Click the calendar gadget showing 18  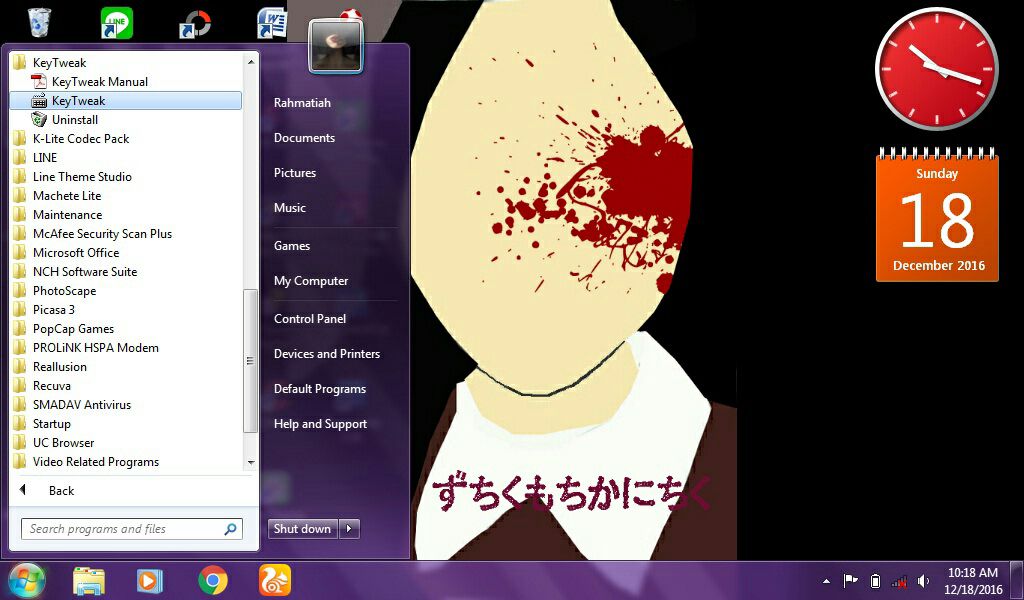pyautogui.click(x=937, y=215)
